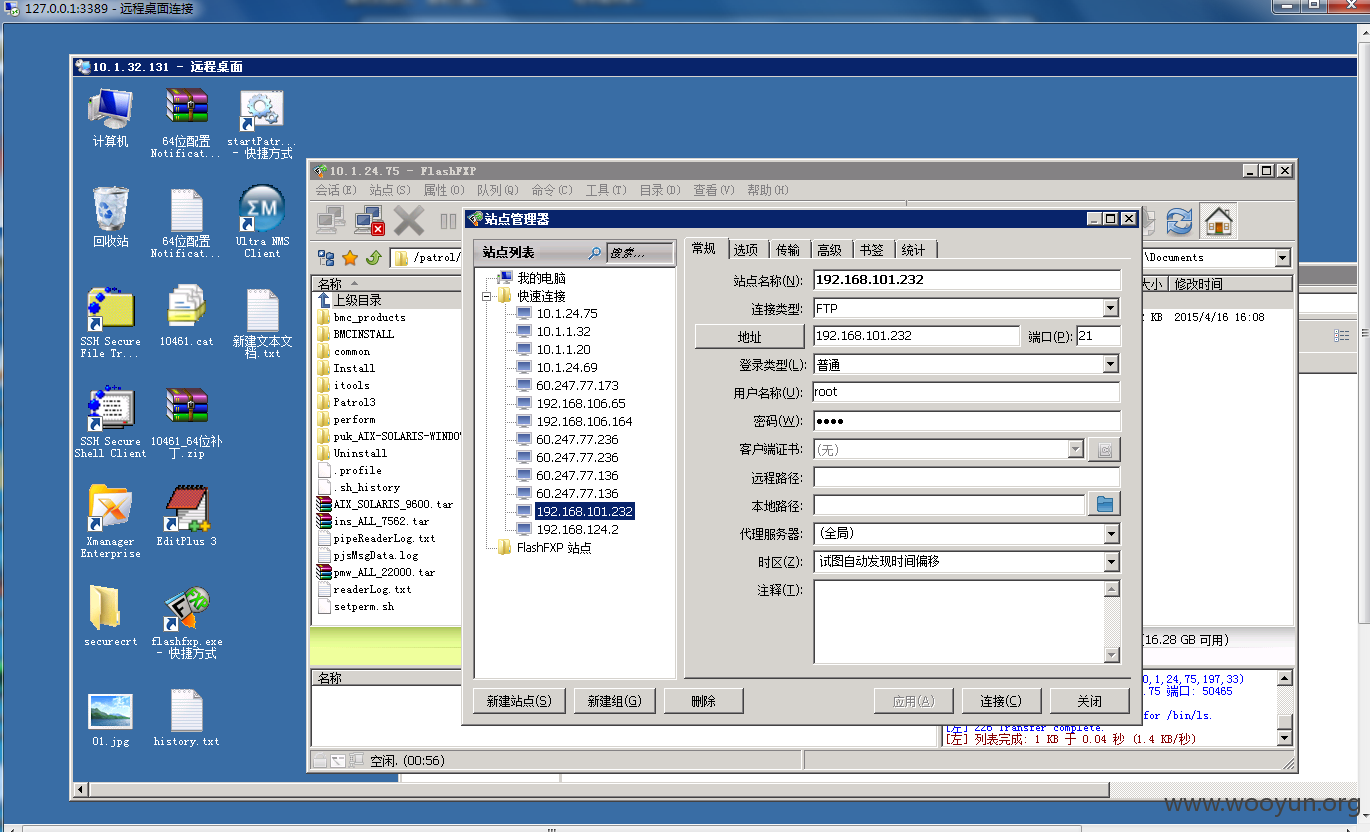Select FlashFXP 站点 folder in tree
The height and width of the screenshot is (832, 1370).
click(554, 548)
